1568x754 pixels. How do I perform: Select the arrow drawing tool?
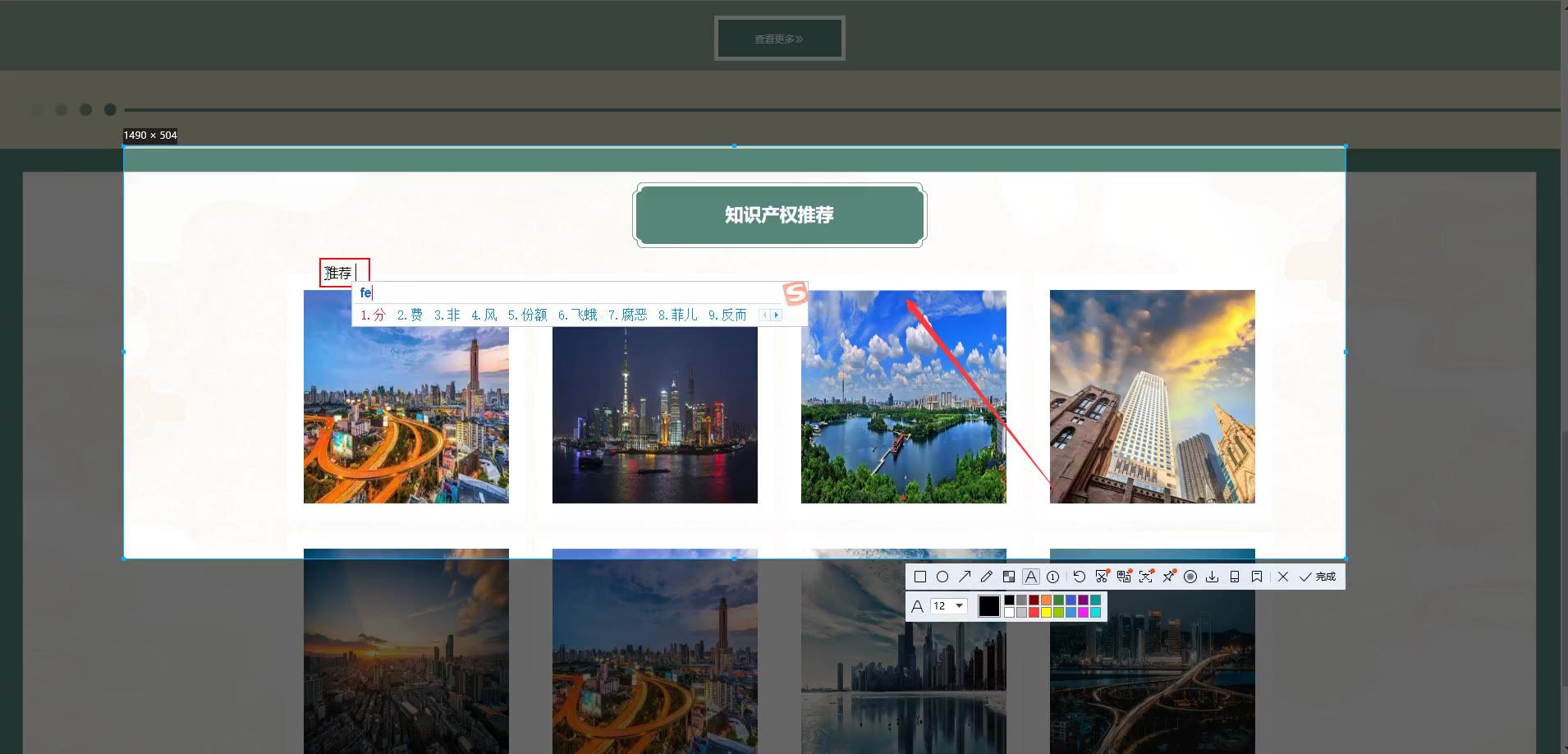point(965,577)
